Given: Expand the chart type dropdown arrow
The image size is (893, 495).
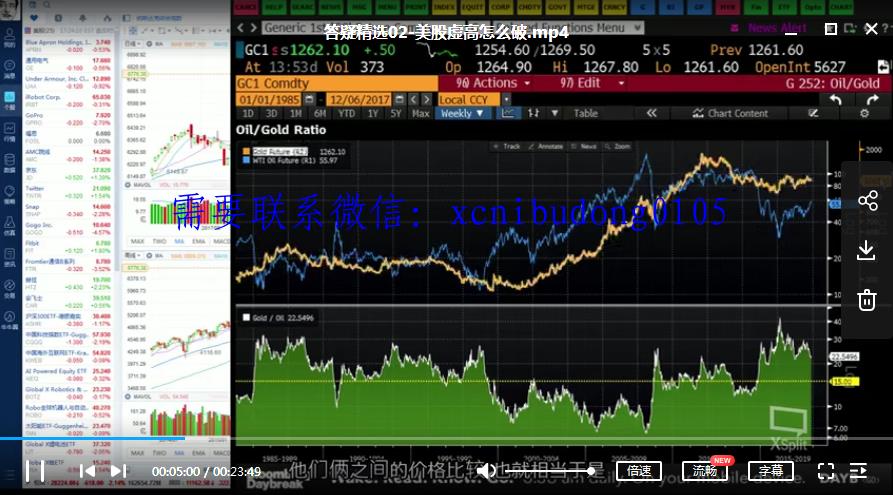Looking at the screenshot, I should click(555, 113).
